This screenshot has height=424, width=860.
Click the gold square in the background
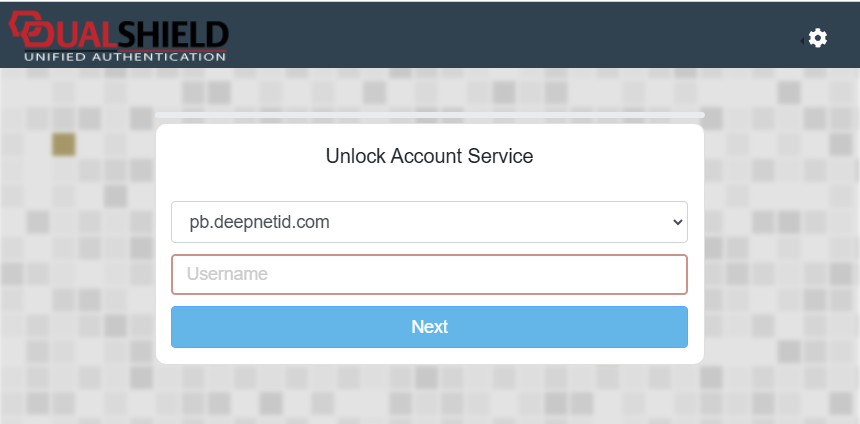pos(64,145)
